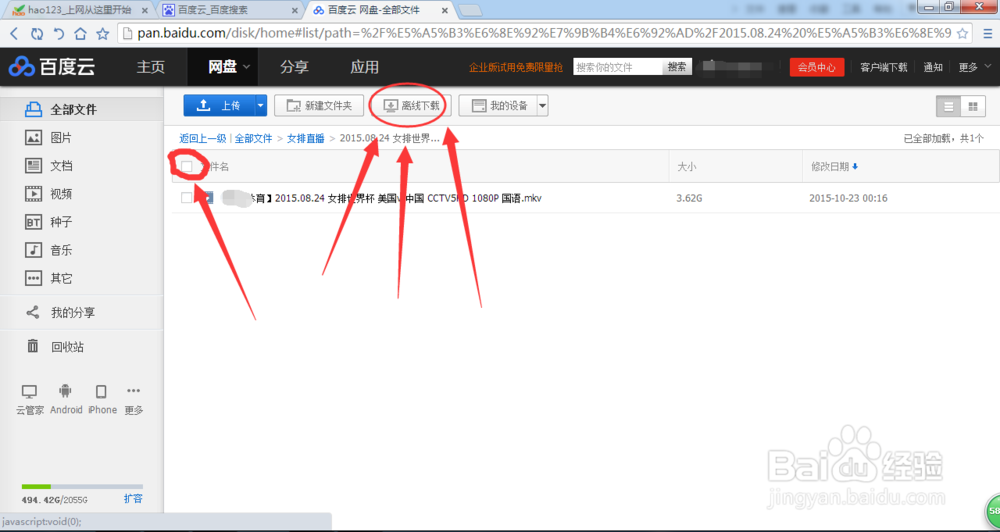Switch to grid thumbnail view icon
Viewport: 1000px width, 532px height.
pos(973,107)
